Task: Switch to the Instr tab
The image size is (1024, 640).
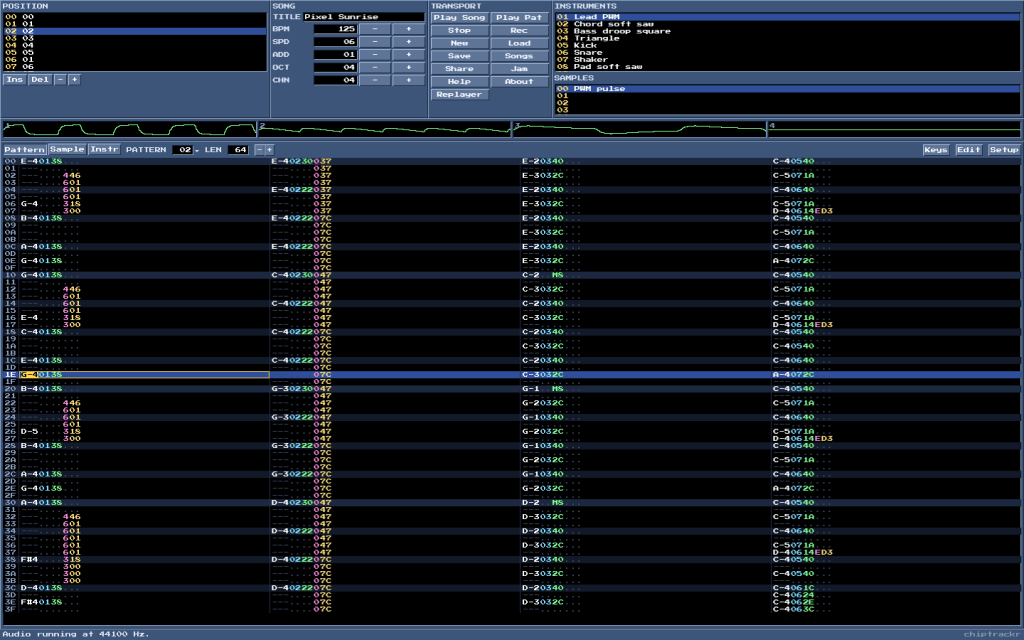Action: (104, 150)
